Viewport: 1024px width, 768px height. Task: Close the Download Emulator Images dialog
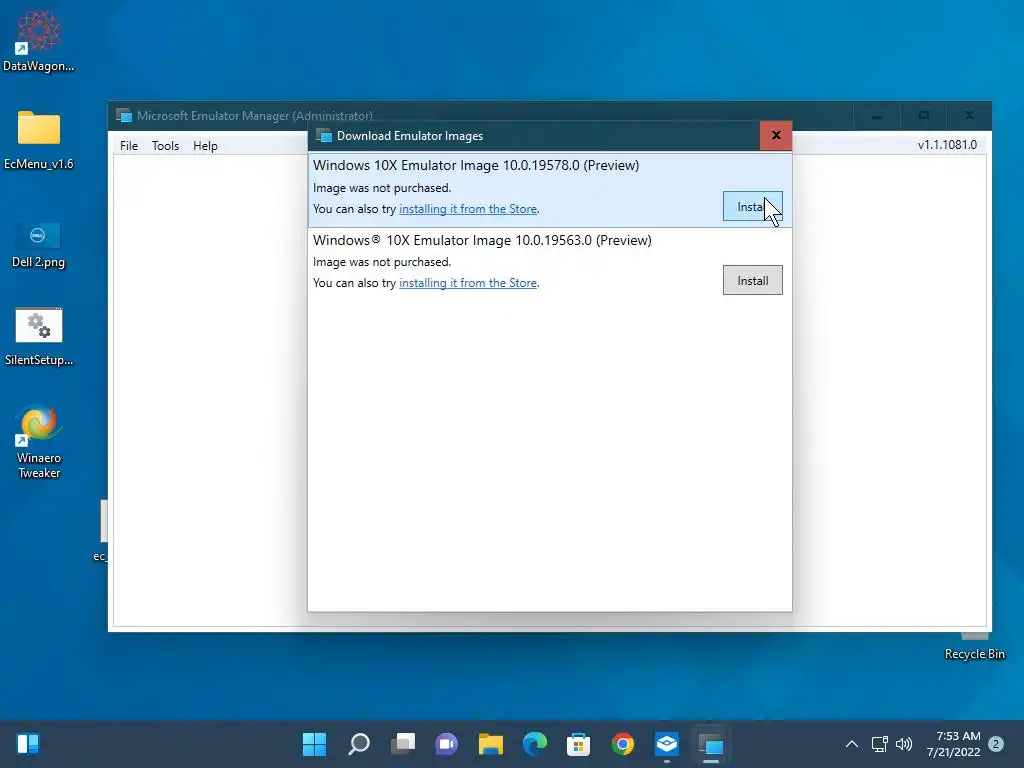[776, 135]
